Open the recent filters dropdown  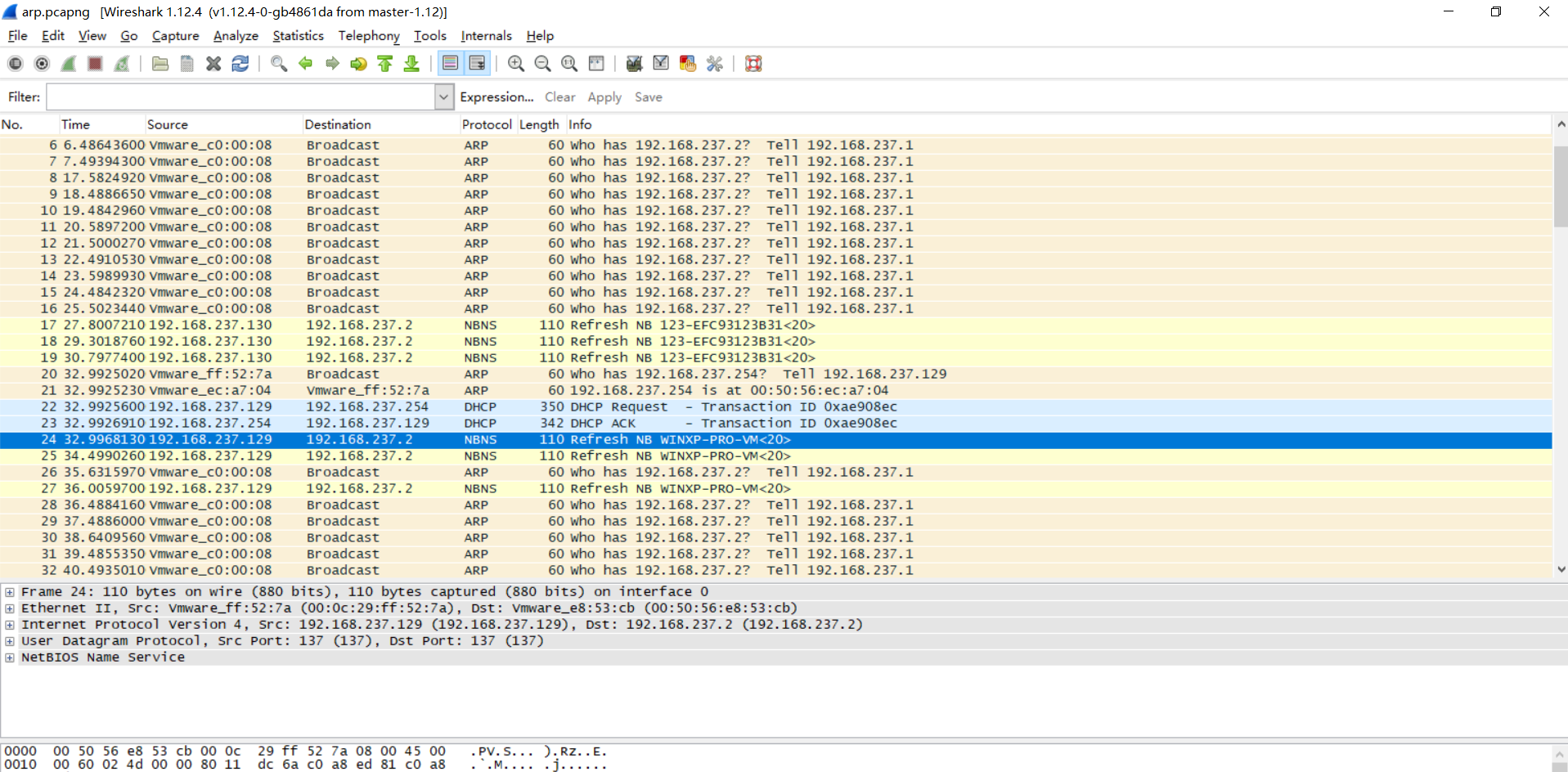tap(444, 96)
